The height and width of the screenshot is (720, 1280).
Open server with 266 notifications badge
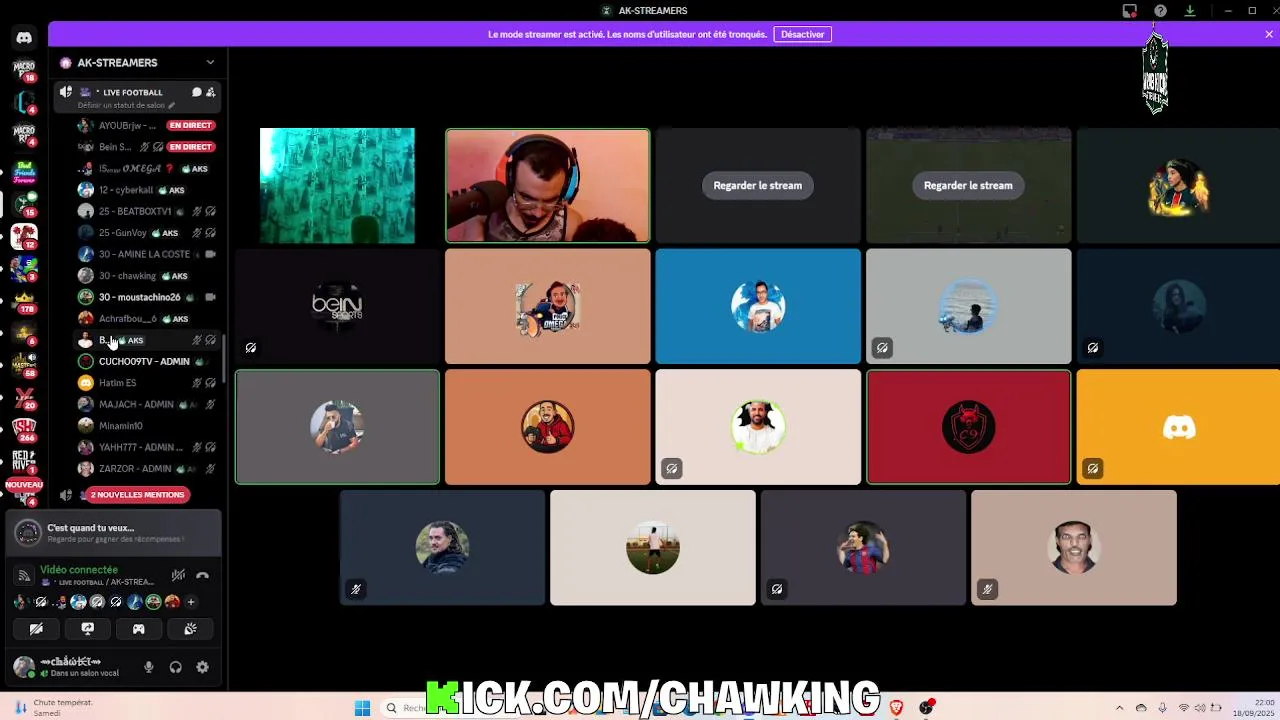pos(24,430)
